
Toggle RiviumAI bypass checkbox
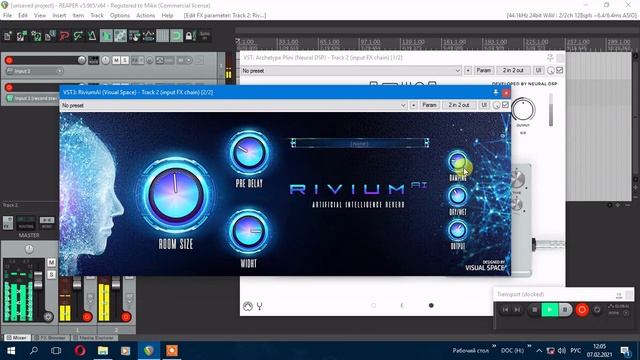pyautogui.click(x=505, y=105)
